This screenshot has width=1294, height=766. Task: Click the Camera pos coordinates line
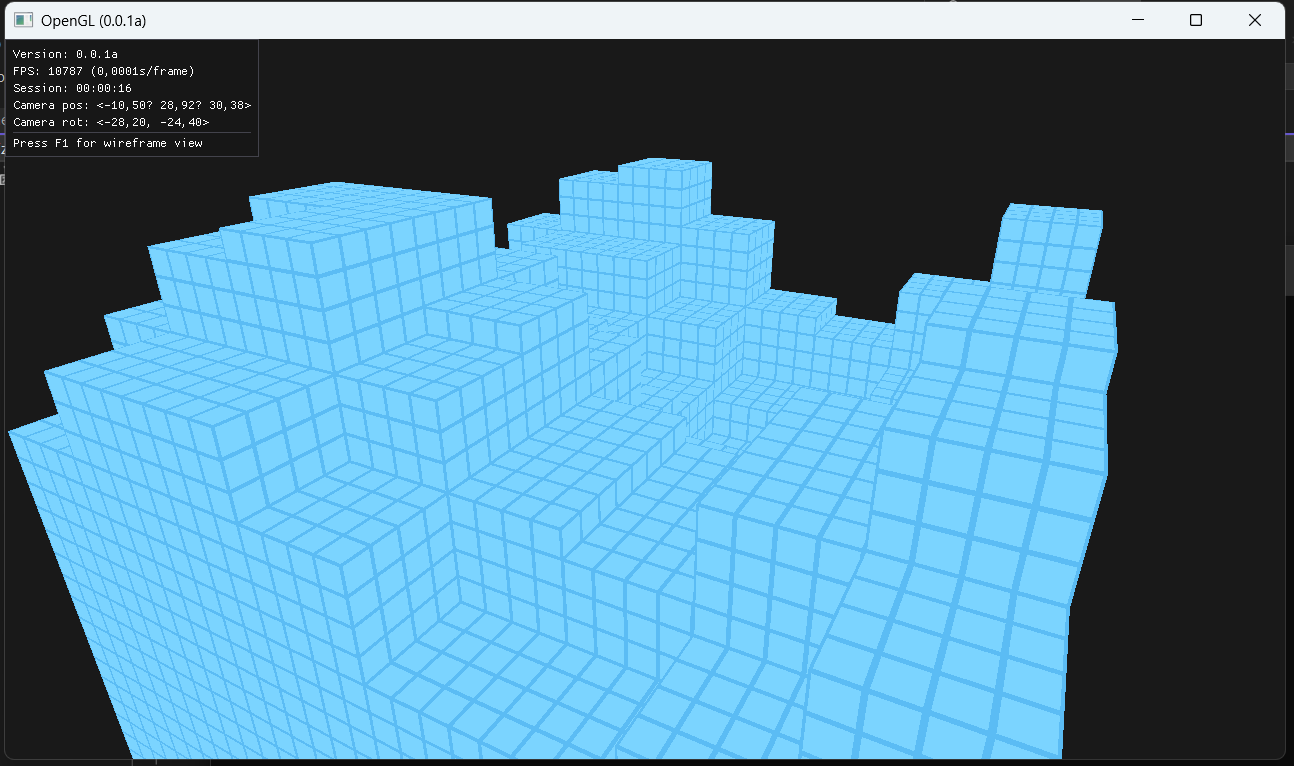[131, 105]
